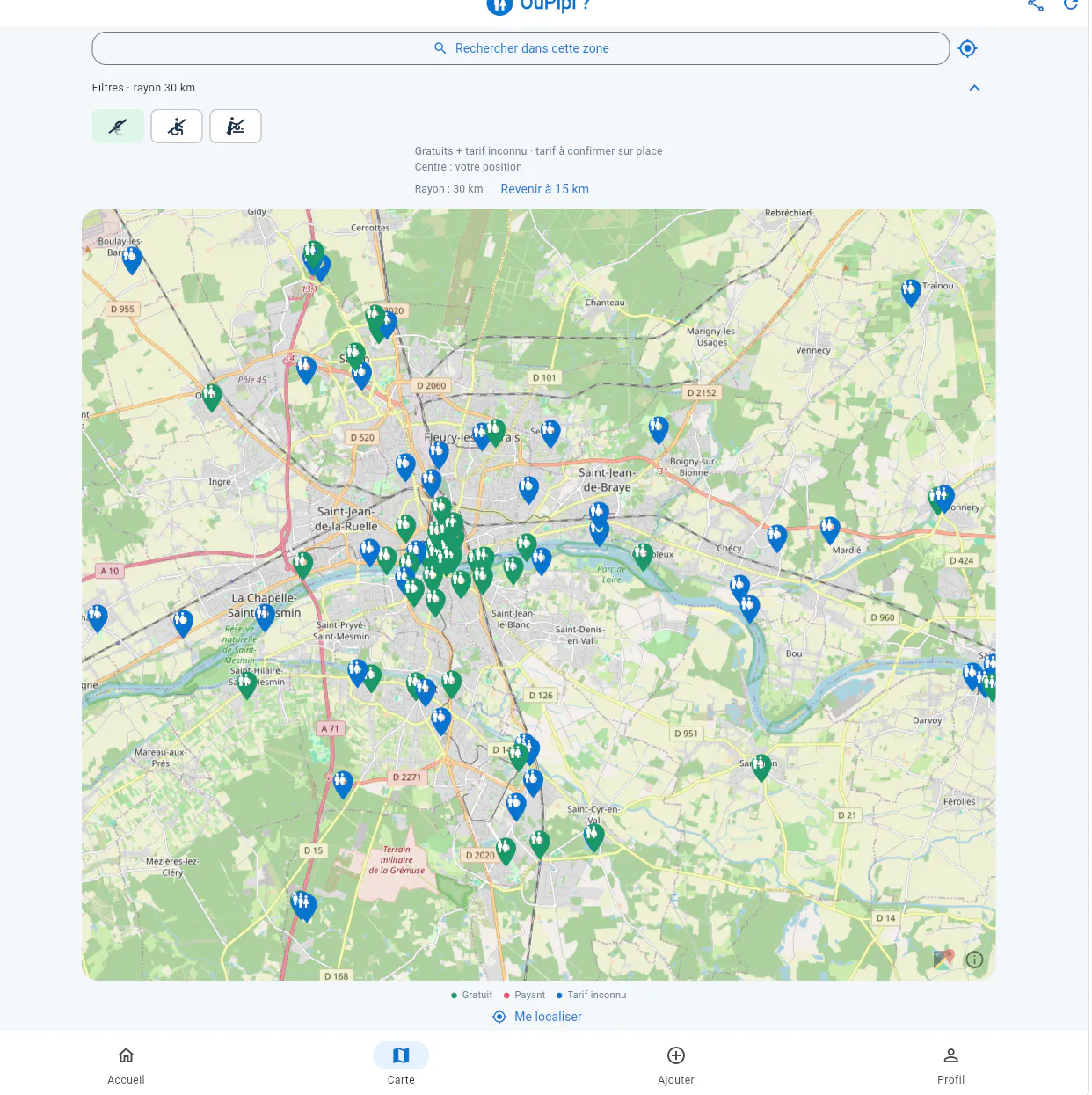The width and height of the screenshot is (1092, 1095).
Task: Open the Ajouter tab
Action: (676, 1065)
